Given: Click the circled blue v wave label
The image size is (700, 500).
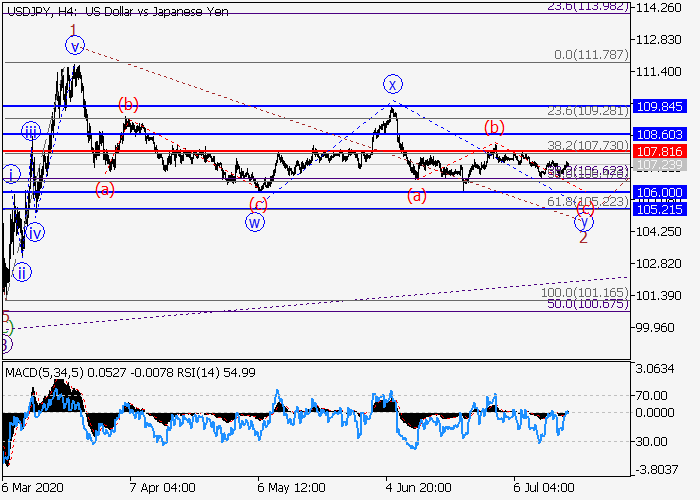Looking at the screenshot, I should (74, 45).
